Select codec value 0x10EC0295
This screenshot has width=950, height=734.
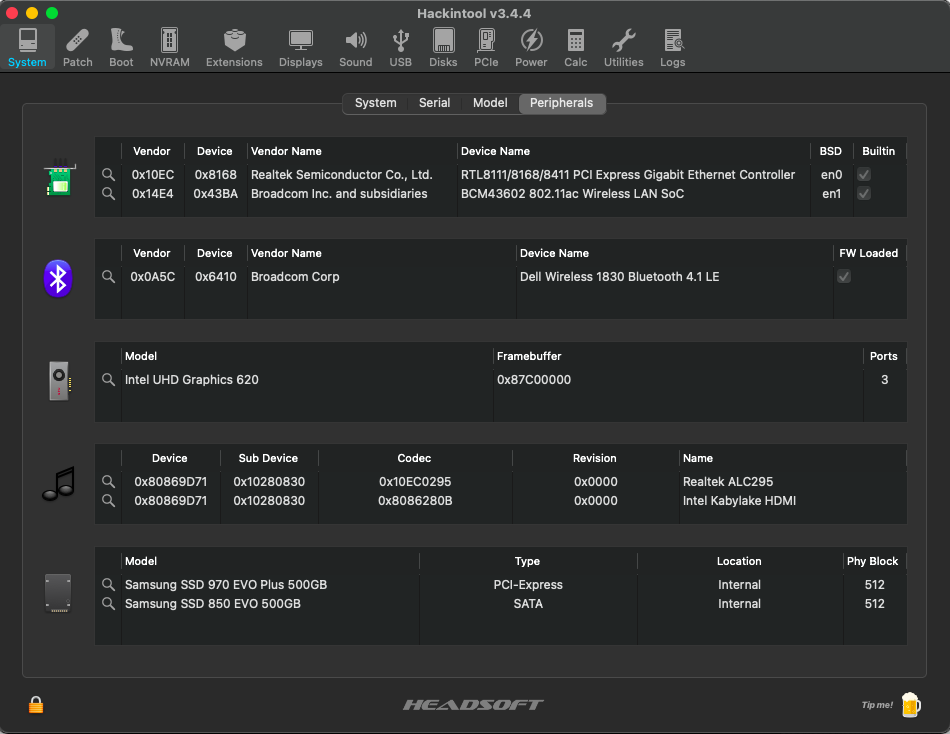coord(415,481)
